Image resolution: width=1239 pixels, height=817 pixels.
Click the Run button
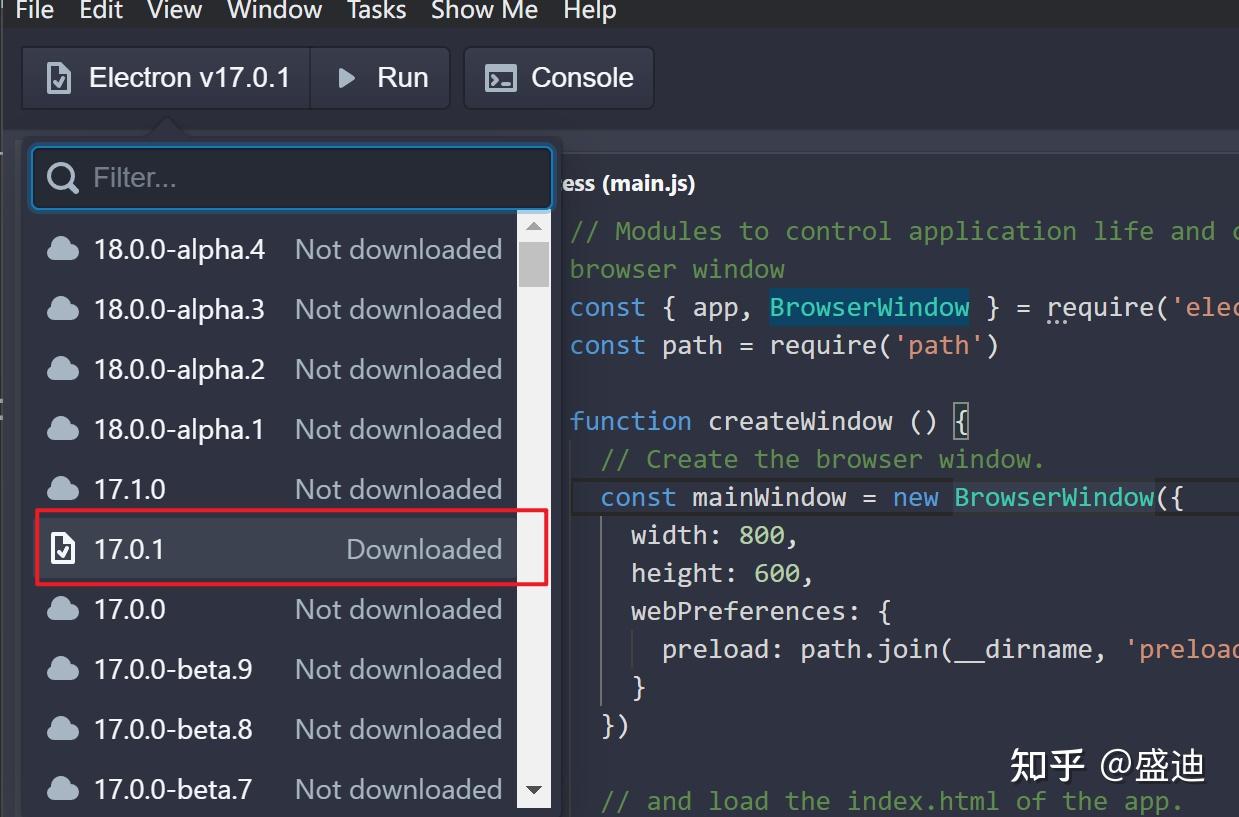(x=381, y=77)
